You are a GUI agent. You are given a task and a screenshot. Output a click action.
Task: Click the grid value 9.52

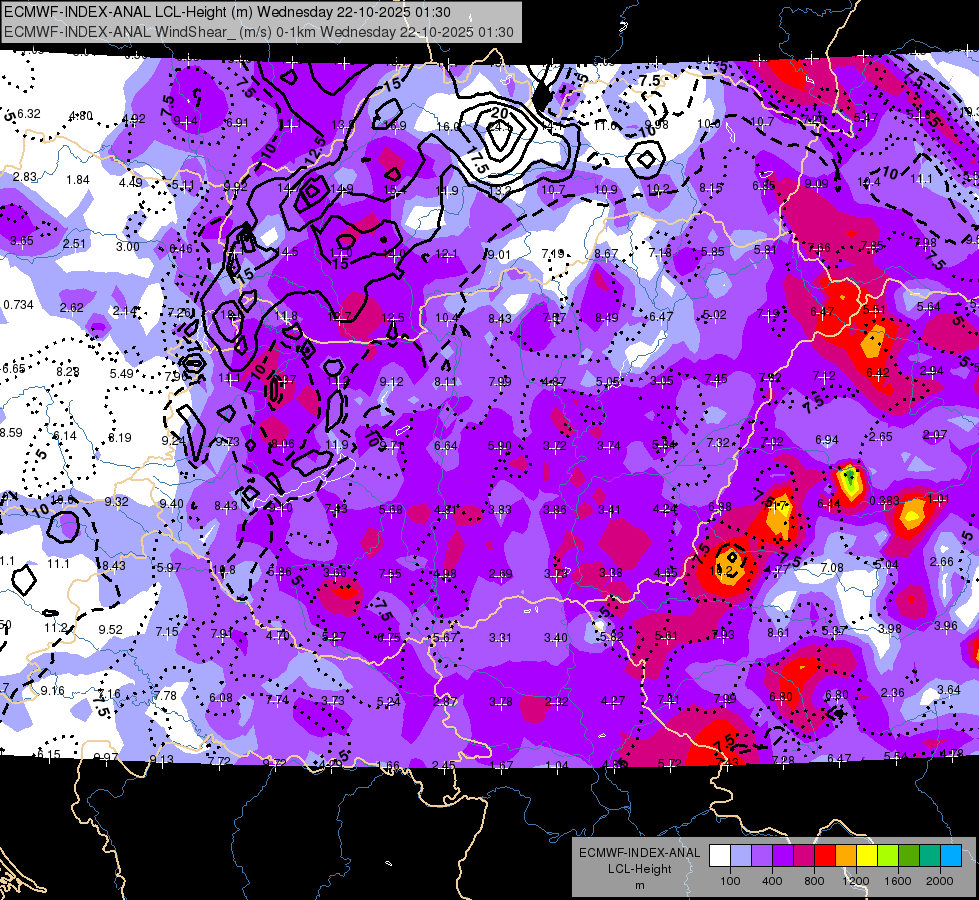coord(111,630)
